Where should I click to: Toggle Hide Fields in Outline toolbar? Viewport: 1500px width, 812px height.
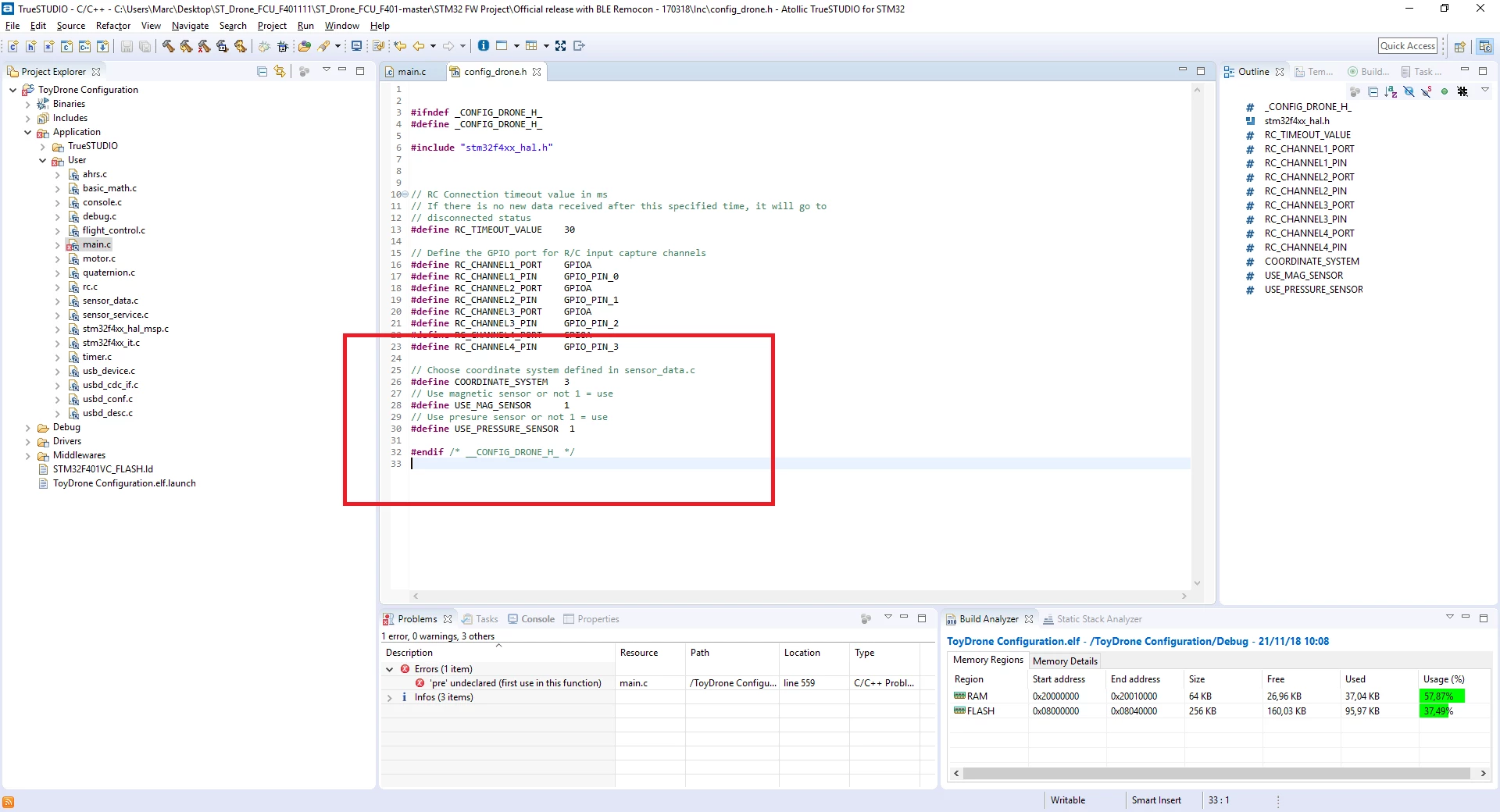tap(1409, 91)
